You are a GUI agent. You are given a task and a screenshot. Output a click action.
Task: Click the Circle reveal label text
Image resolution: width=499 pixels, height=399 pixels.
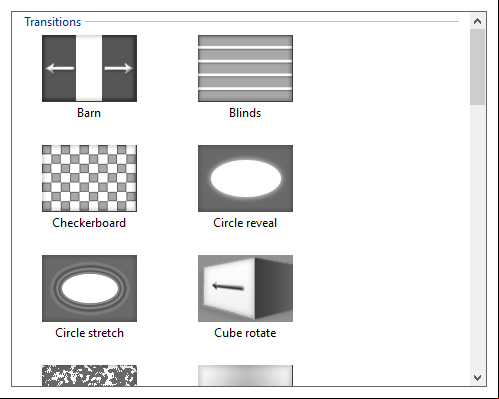245,223
